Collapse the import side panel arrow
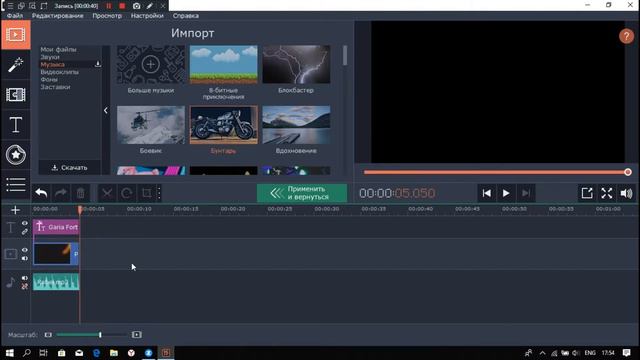Image resolution: width=640 pixels, height=360 pixels. (x=106, y=110)
